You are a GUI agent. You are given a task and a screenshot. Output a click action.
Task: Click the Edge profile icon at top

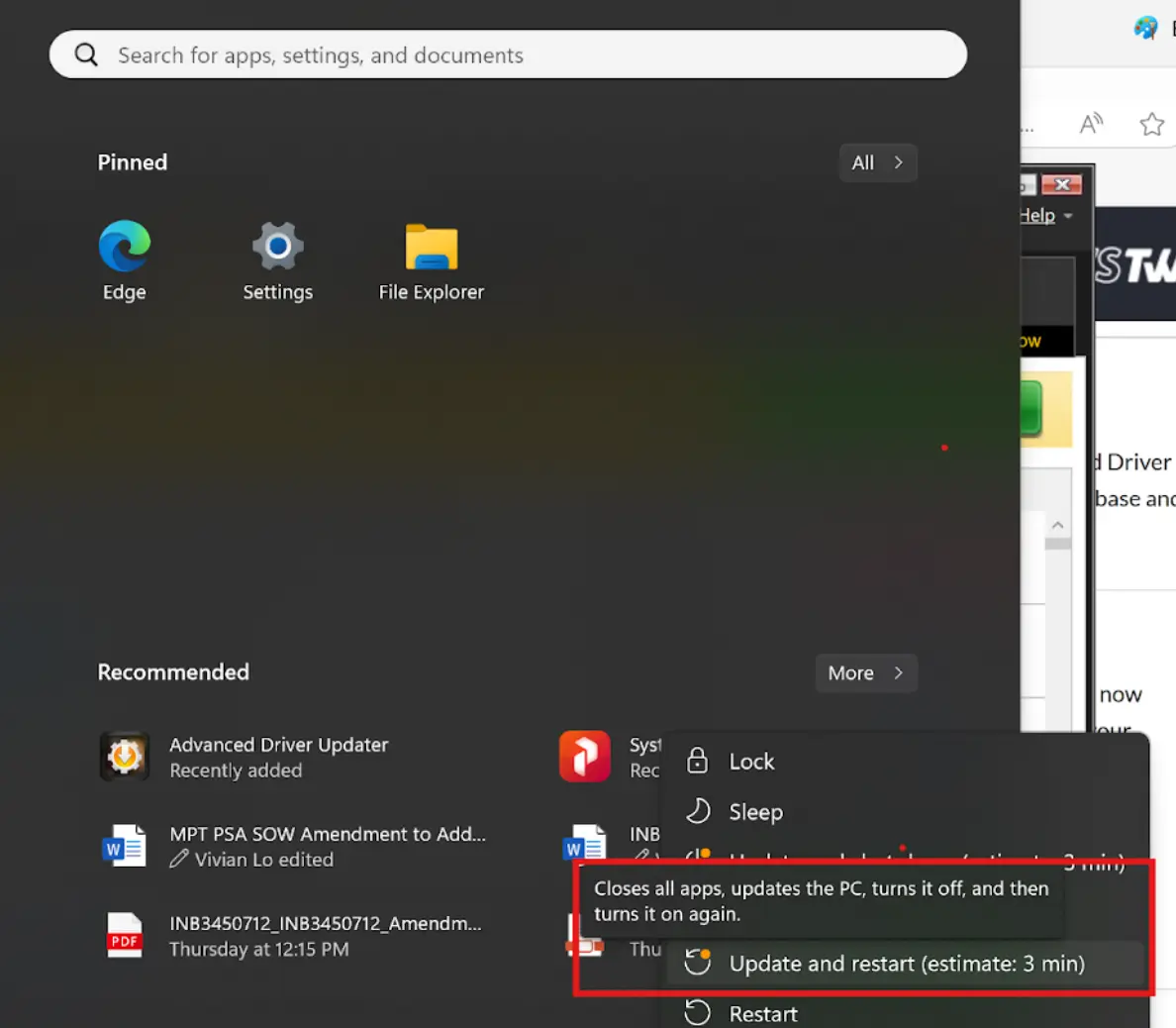1145,28
